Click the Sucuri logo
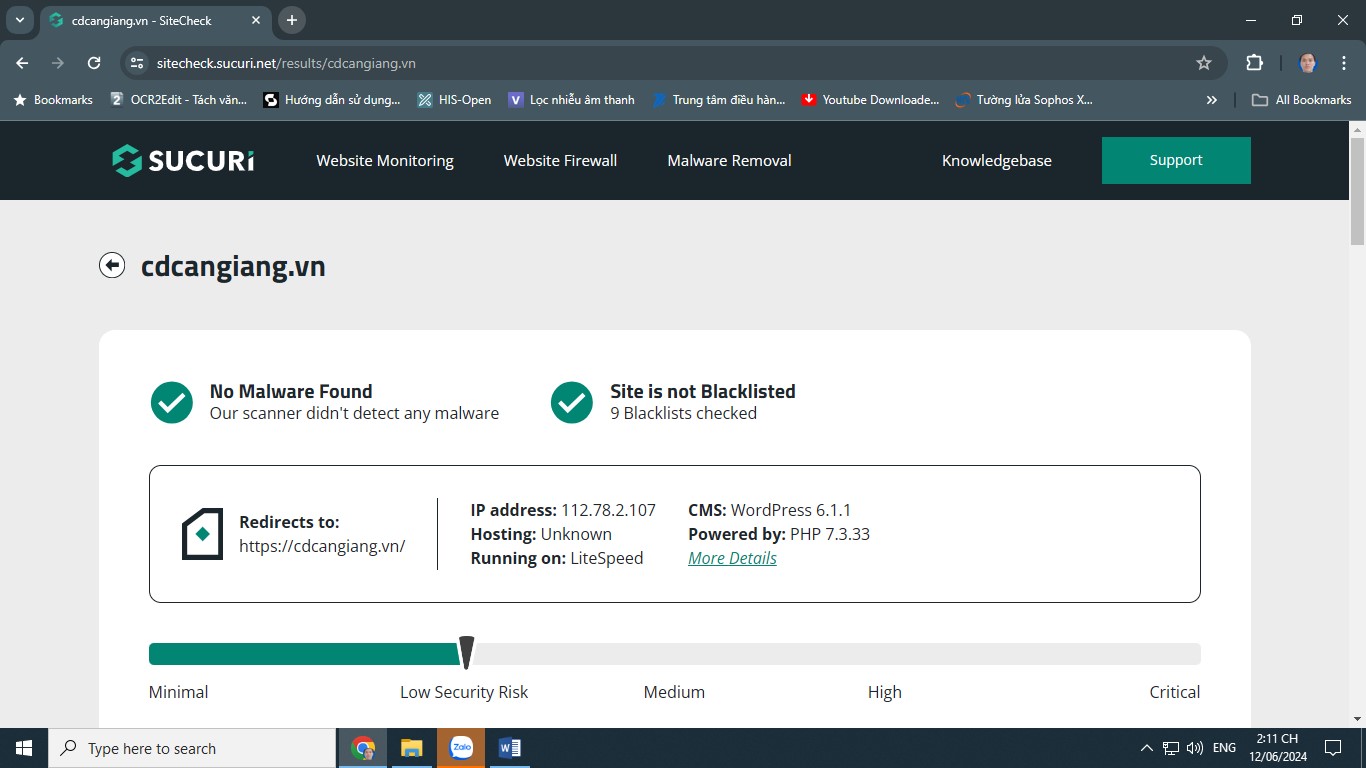The height and width of the screenshot is (768, 1366). click(183, 160)
